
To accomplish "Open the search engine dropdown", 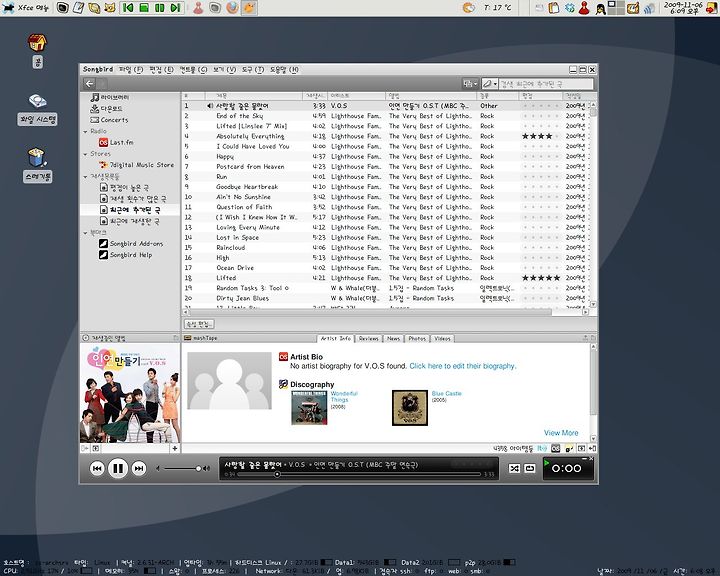I will (x=490, y=84).
